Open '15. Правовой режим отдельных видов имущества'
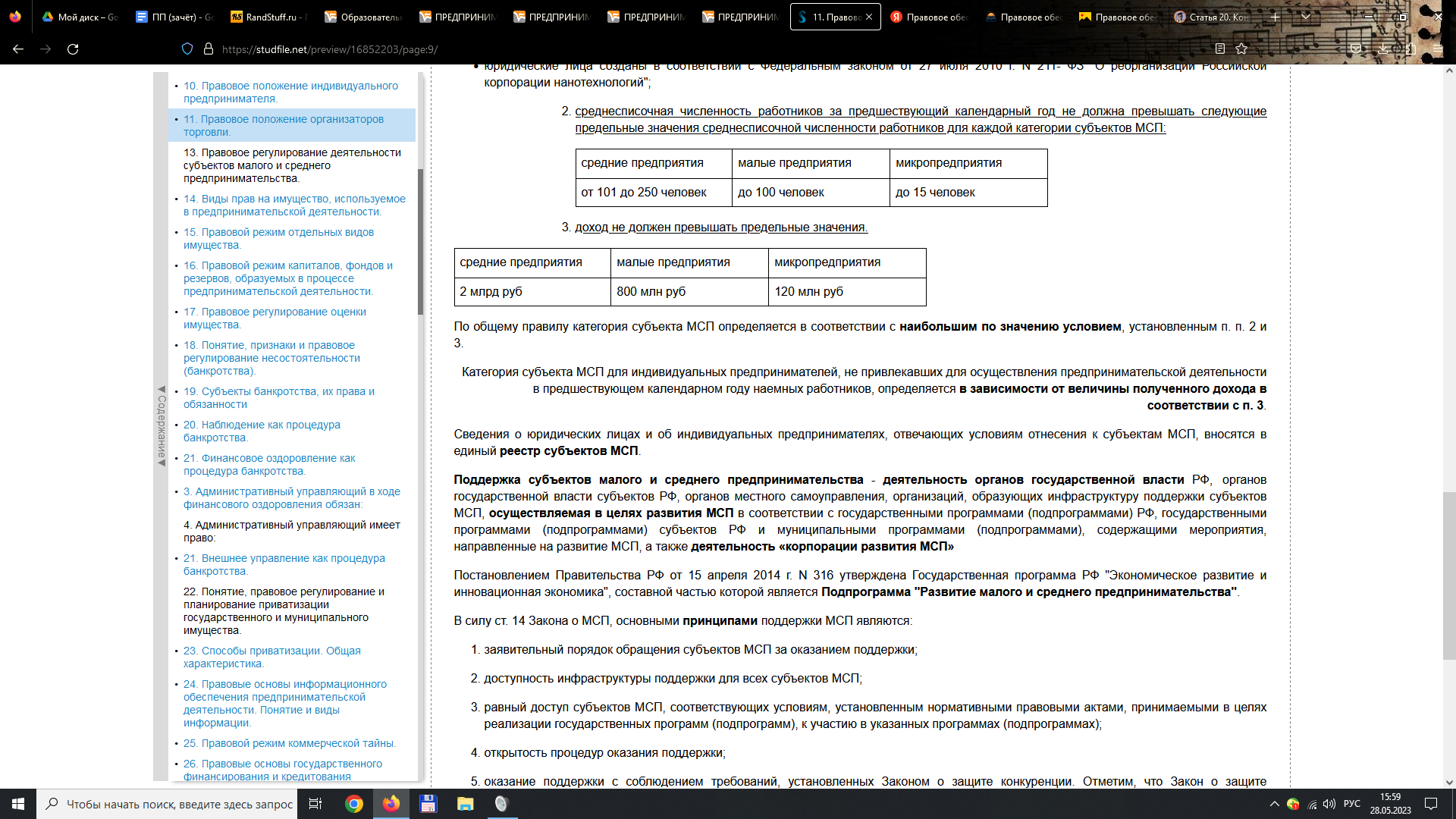1456x819 pixels. click(278, 238)
